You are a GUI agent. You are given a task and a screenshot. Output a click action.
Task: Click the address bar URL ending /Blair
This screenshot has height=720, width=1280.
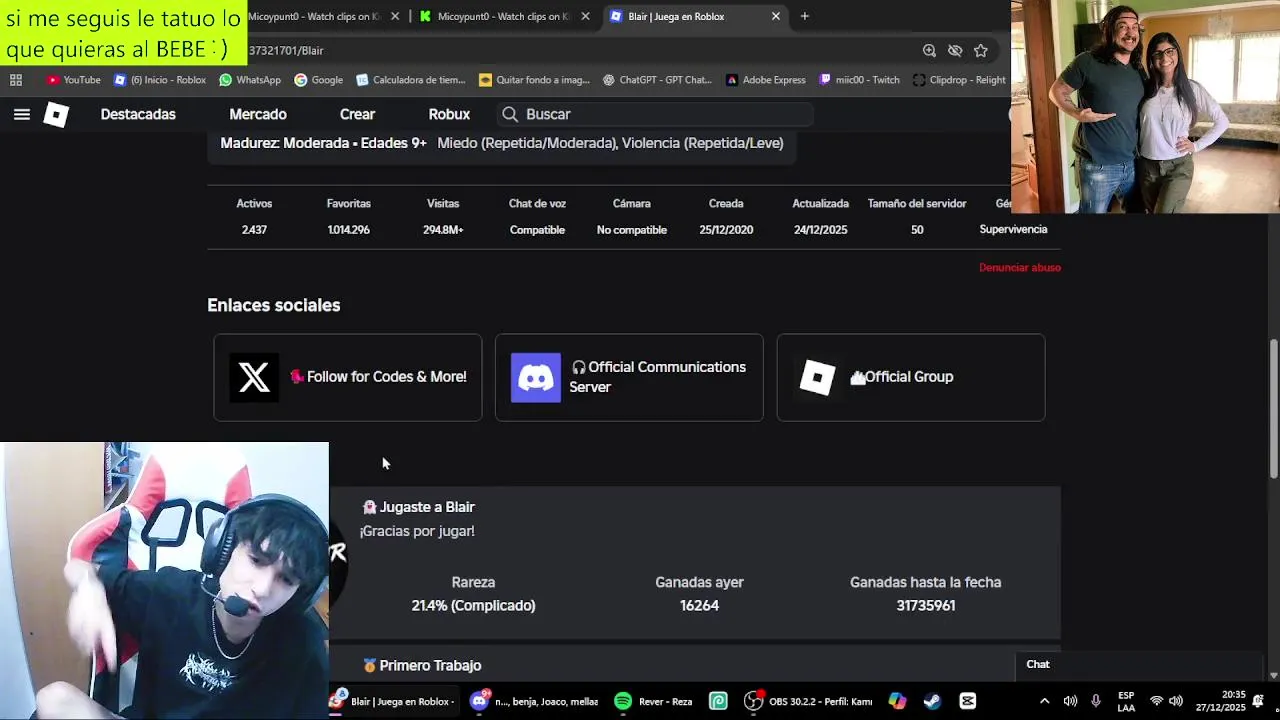tap(286, 50)
